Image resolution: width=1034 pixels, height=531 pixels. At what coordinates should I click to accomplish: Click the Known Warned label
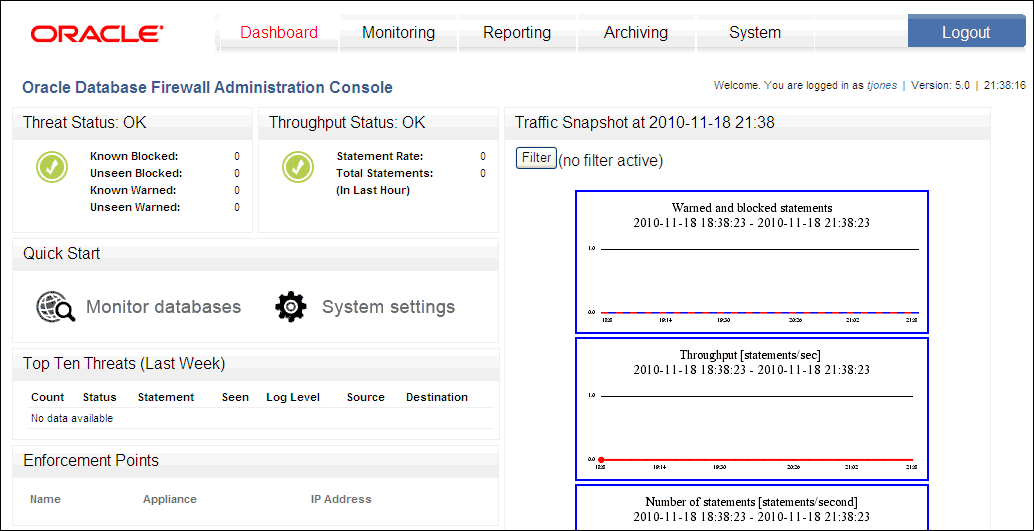133,190
